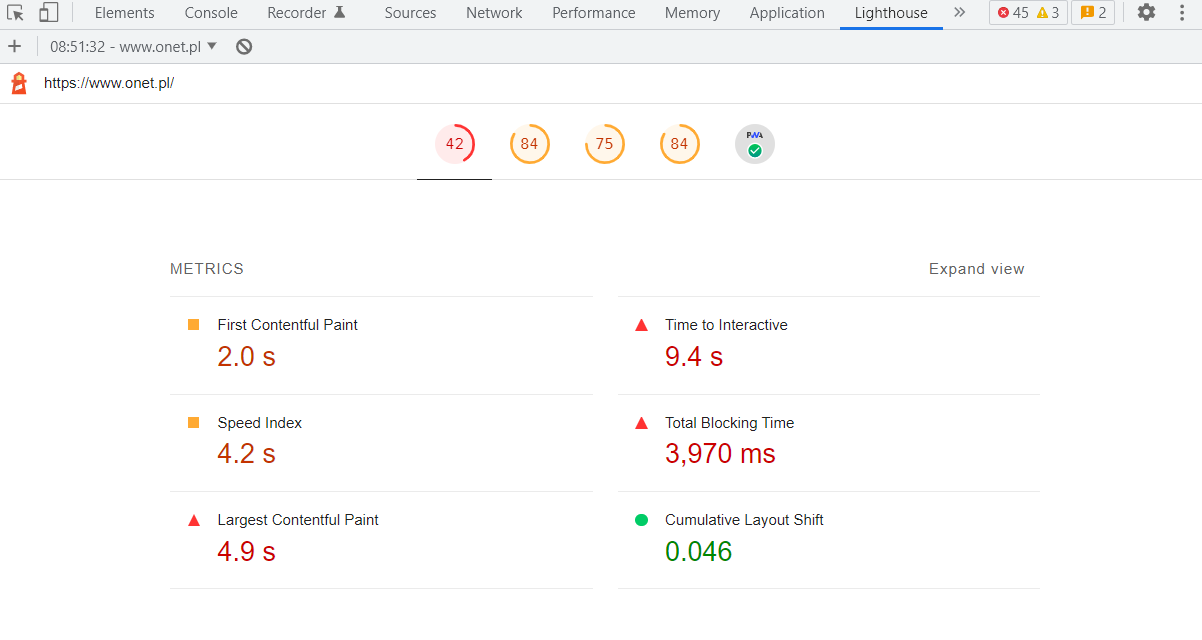Image resolution: width=1202 pixels, height=640 pixels.
Task: Click the 2.0 s value
Action: 246,356
